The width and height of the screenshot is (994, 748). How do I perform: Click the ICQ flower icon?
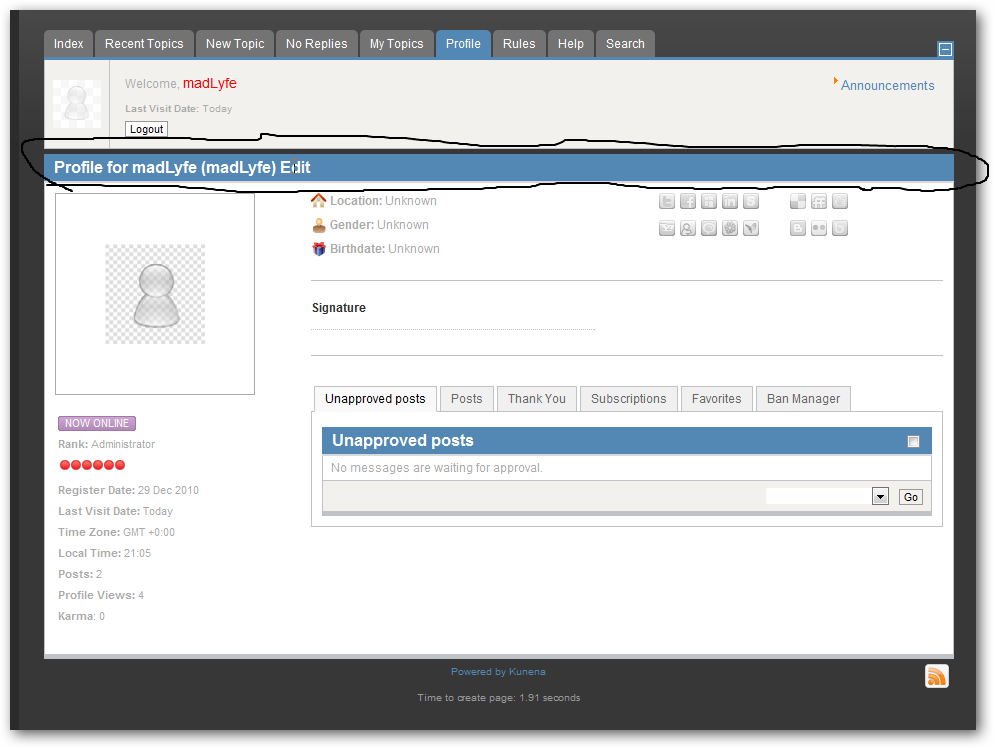click(x=730, y=228)
